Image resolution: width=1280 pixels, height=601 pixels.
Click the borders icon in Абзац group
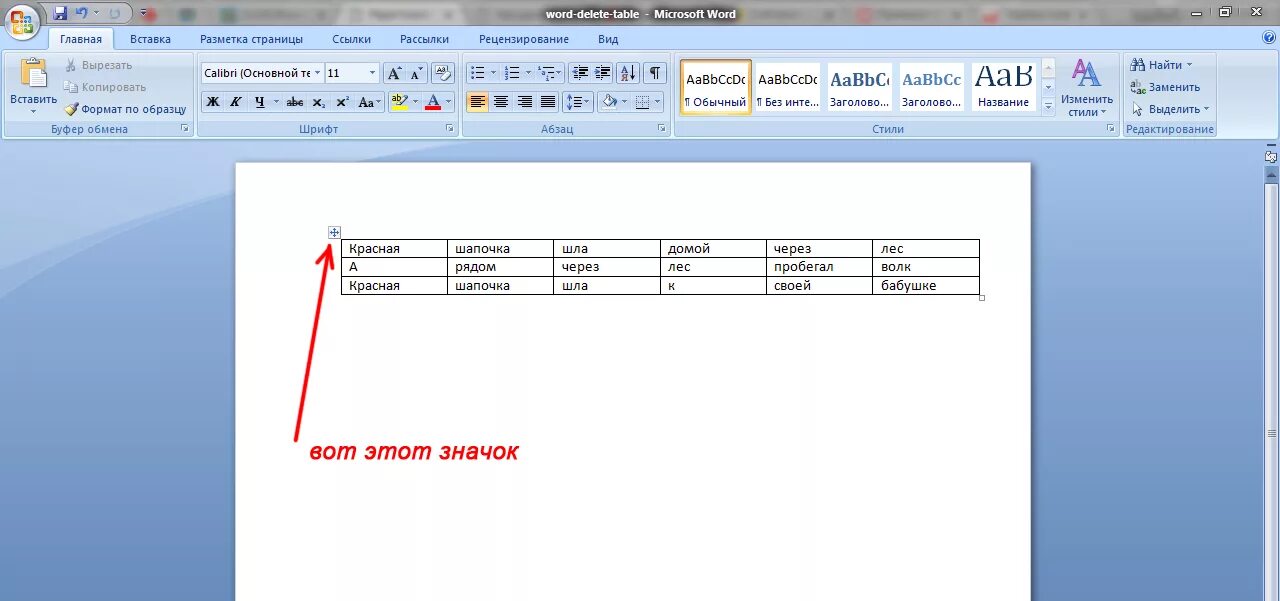pyautogui.click(x=642, y=102)
